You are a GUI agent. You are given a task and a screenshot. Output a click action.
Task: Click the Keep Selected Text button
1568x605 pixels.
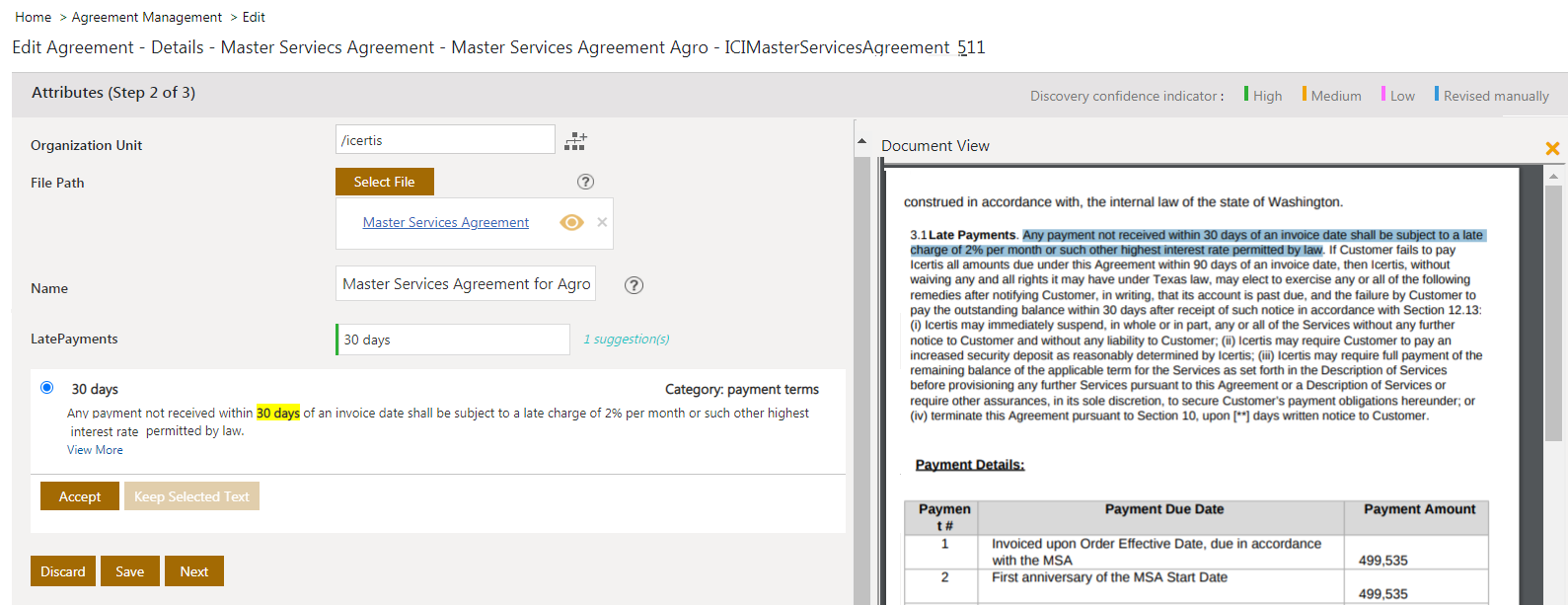(x=191, y=496)
